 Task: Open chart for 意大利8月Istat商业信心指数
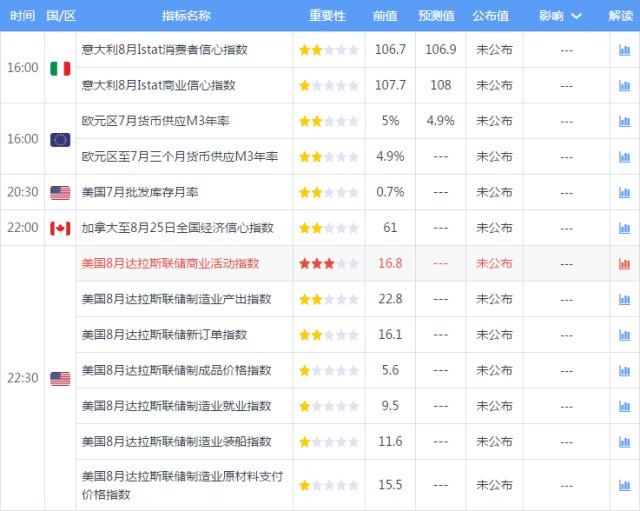624,86
